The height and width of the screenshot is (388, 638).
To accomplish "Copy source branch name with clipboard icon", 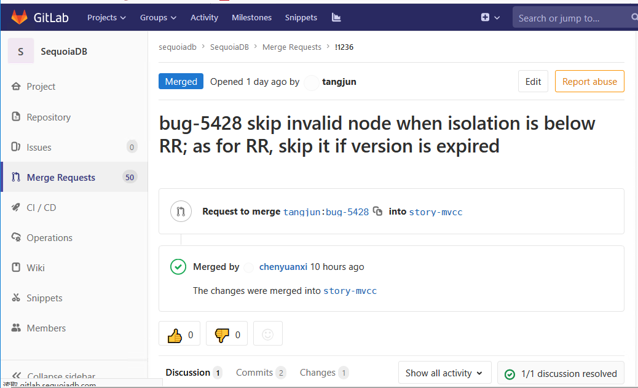I will click(x=378, y=211).
